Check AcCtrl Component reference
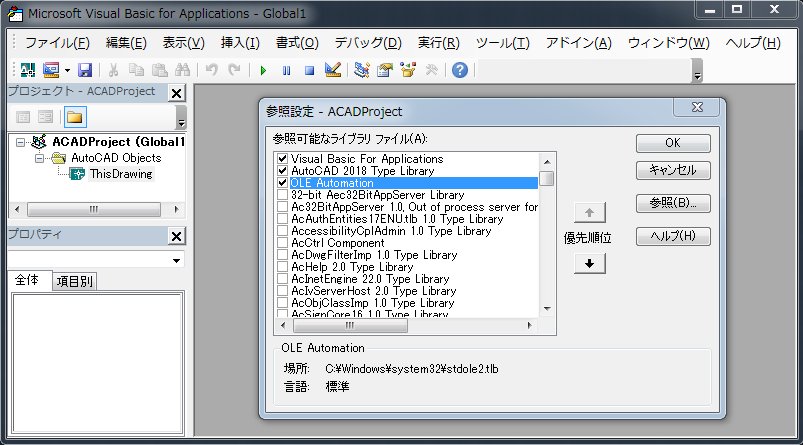This screenshot has width=803, height=445. pos(282,243)
